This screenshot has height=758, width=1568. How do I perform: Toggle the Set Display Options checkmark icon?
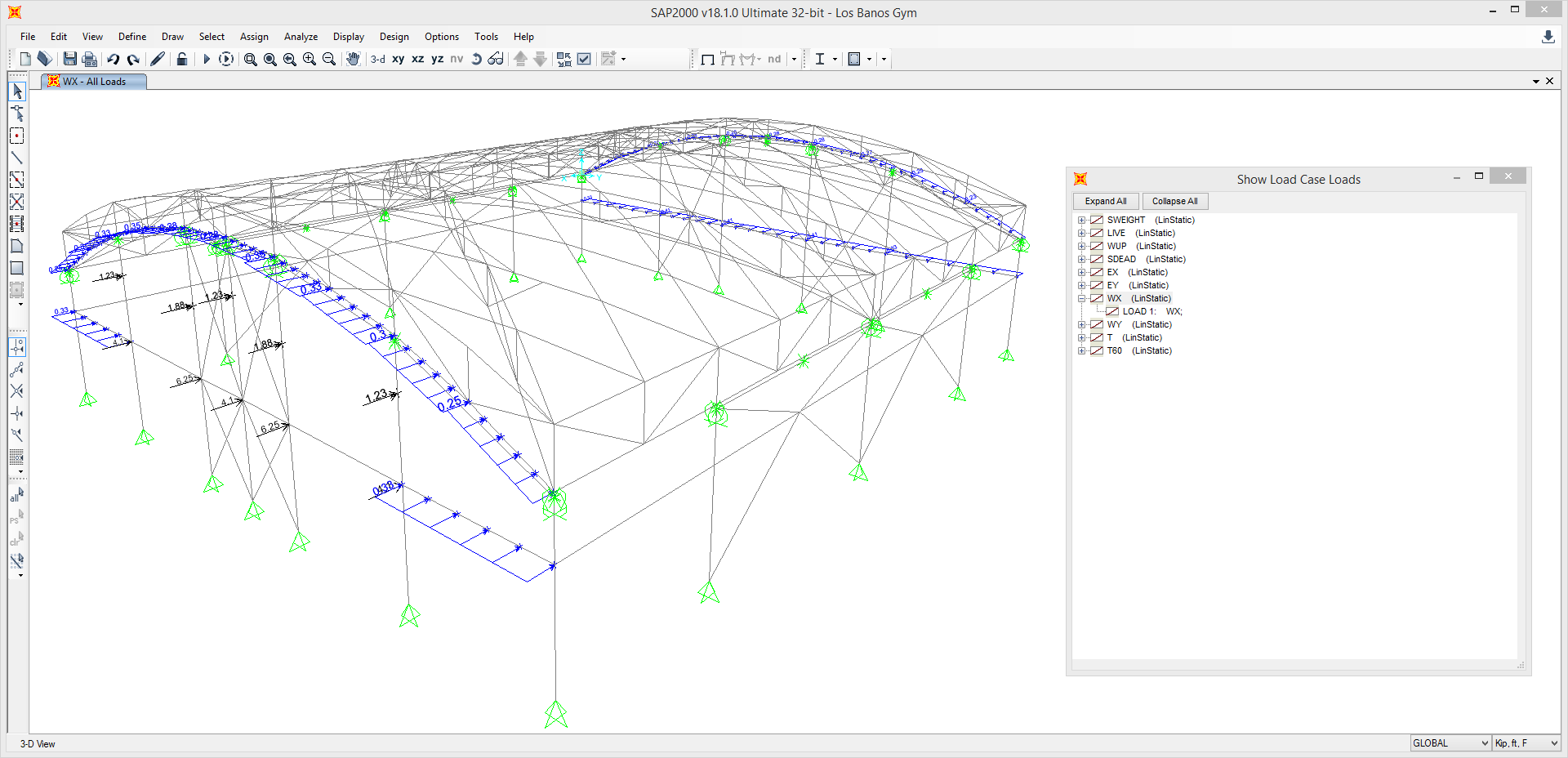pyautogui.click(x=584, y=59)
